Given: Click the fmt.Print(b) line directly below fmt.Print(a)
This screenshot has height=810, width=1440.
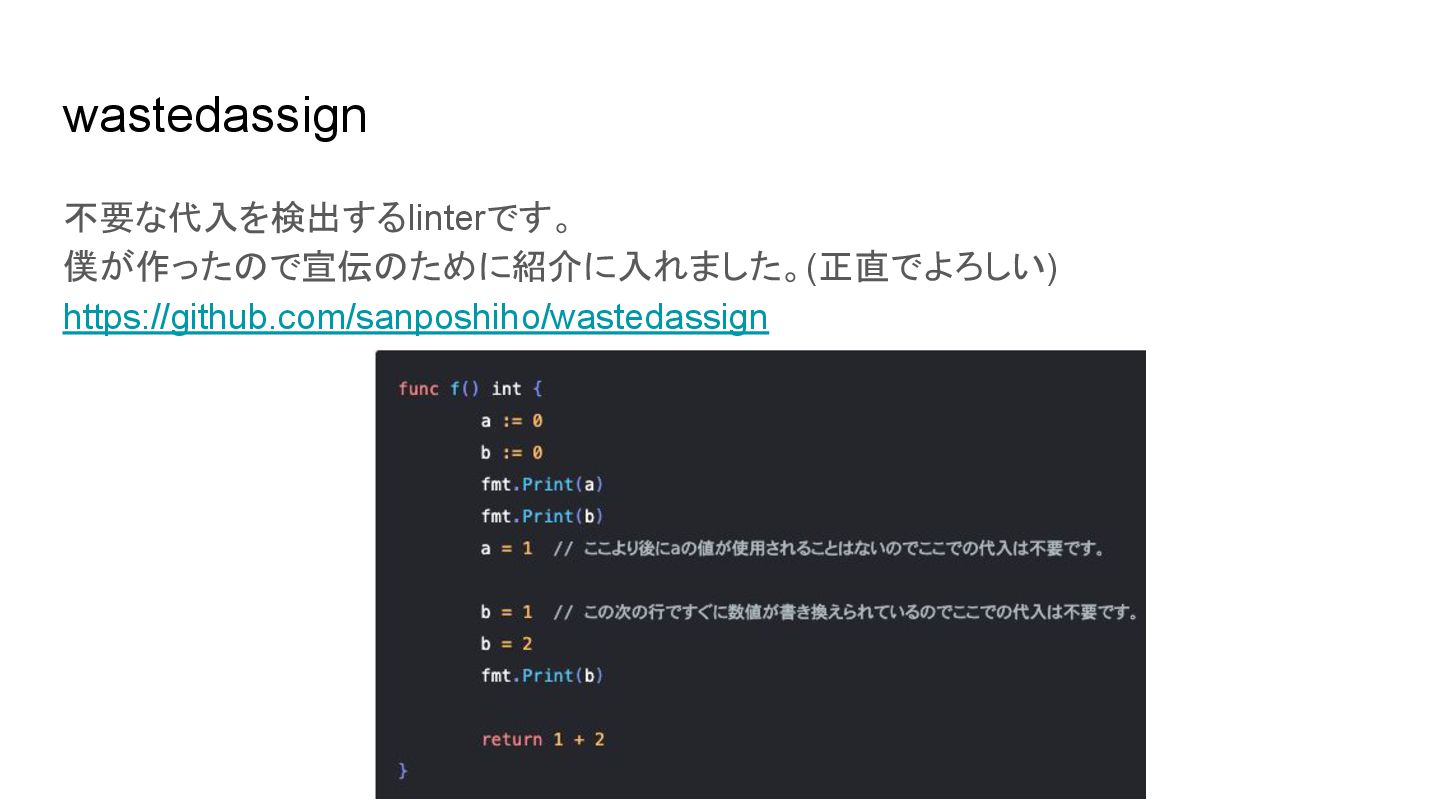Looking at the screenshot, I should pyautogui.click(x=542, y=517).
